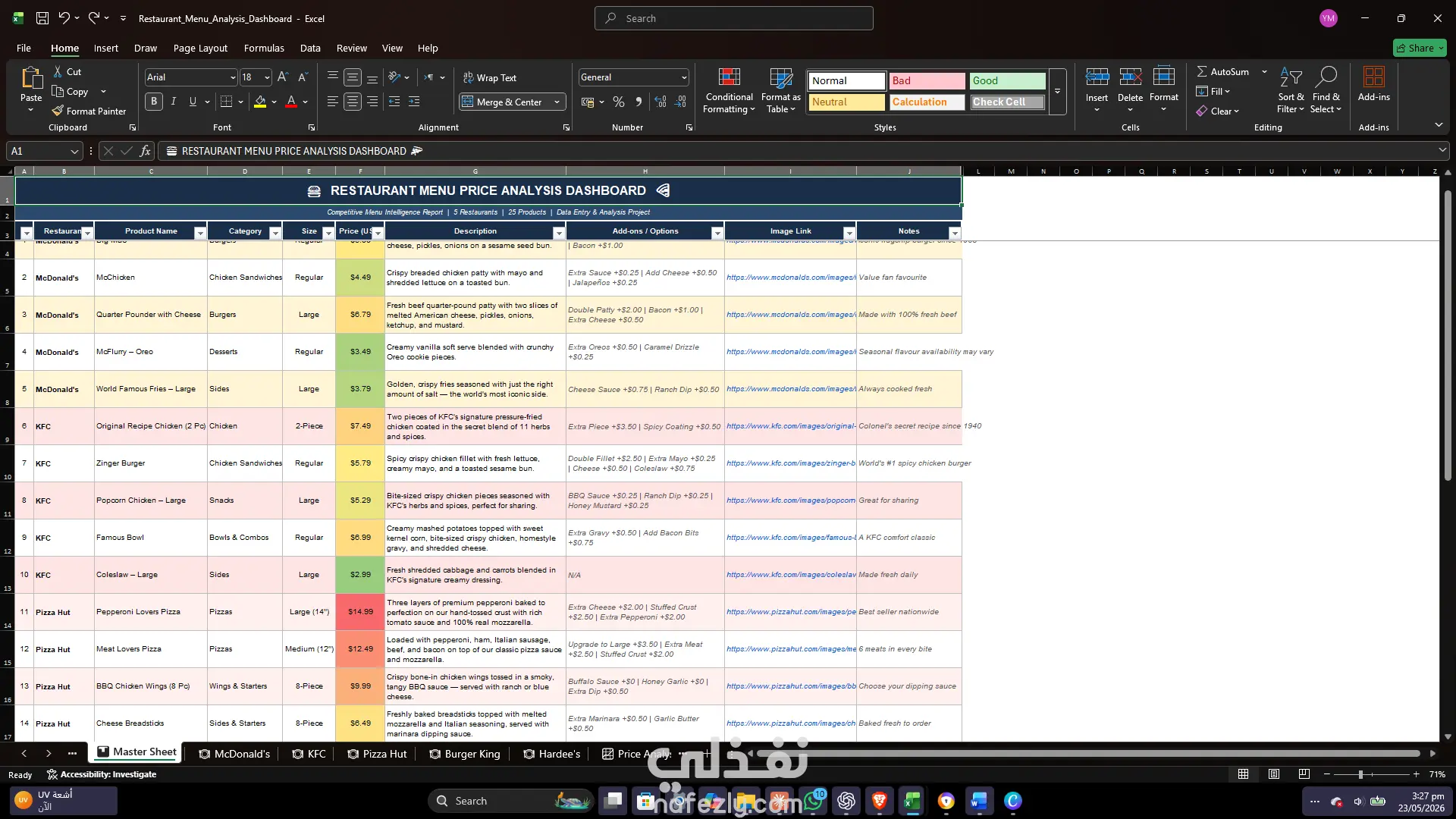Click the Cut scissors icon
Image resolution: width=1456 pixels, height=819 pixels.
pyautogui.click(x=58, y=71)
